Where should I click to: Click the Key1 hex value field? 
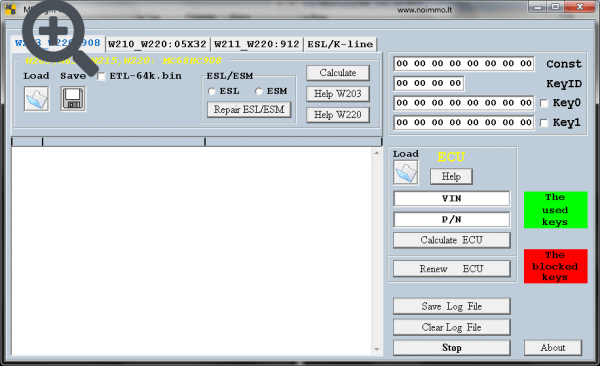[464, 123]
